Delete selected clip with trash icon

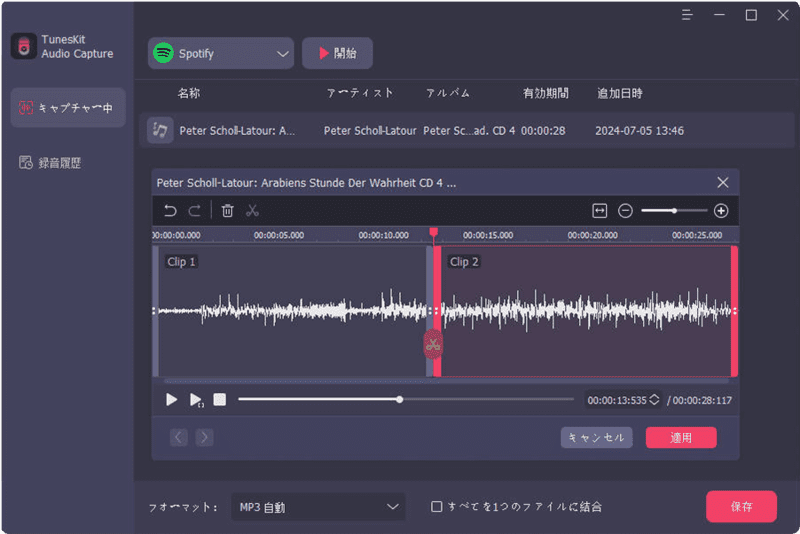tap(228, 211)
